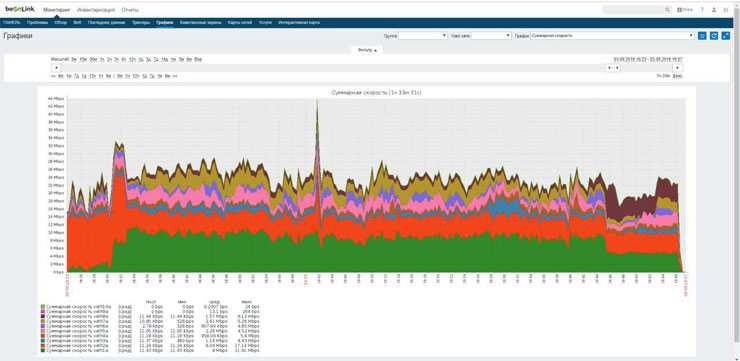Open the Услуги submenu tab
The image size is (740, 361).
point(265,22)
